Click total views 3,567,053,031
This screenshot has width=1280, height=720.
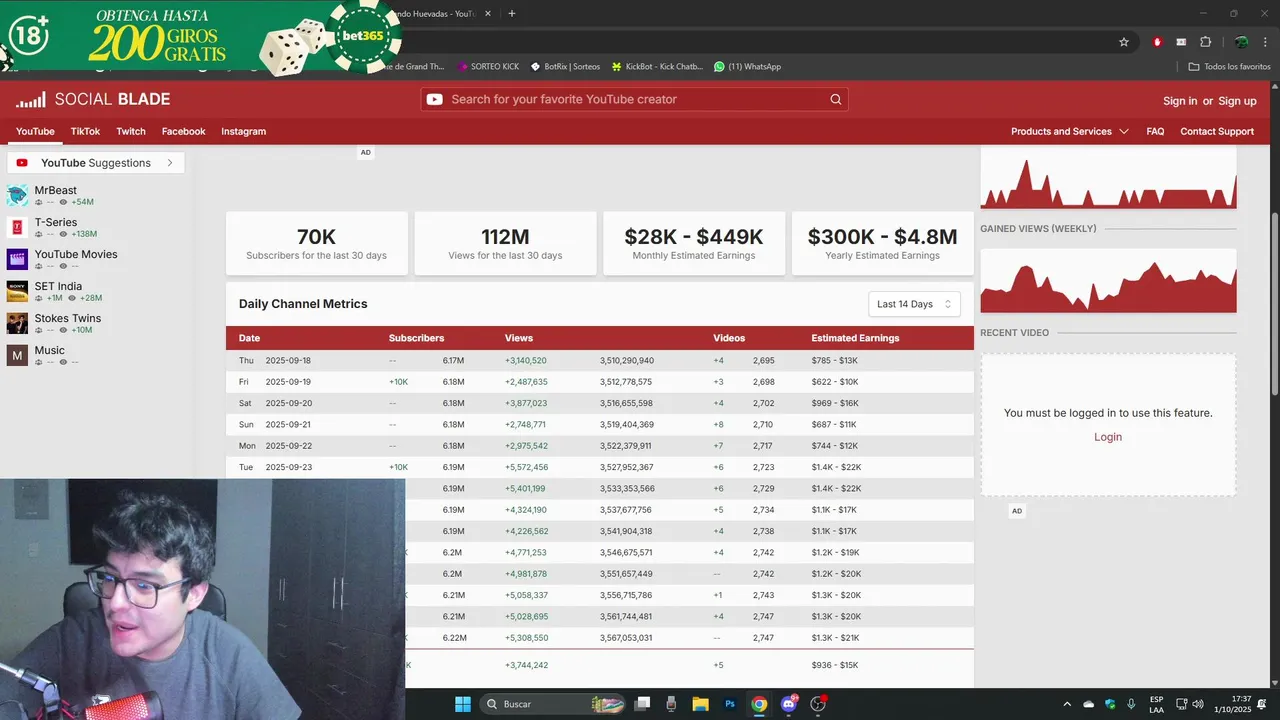tap(626, 638)
